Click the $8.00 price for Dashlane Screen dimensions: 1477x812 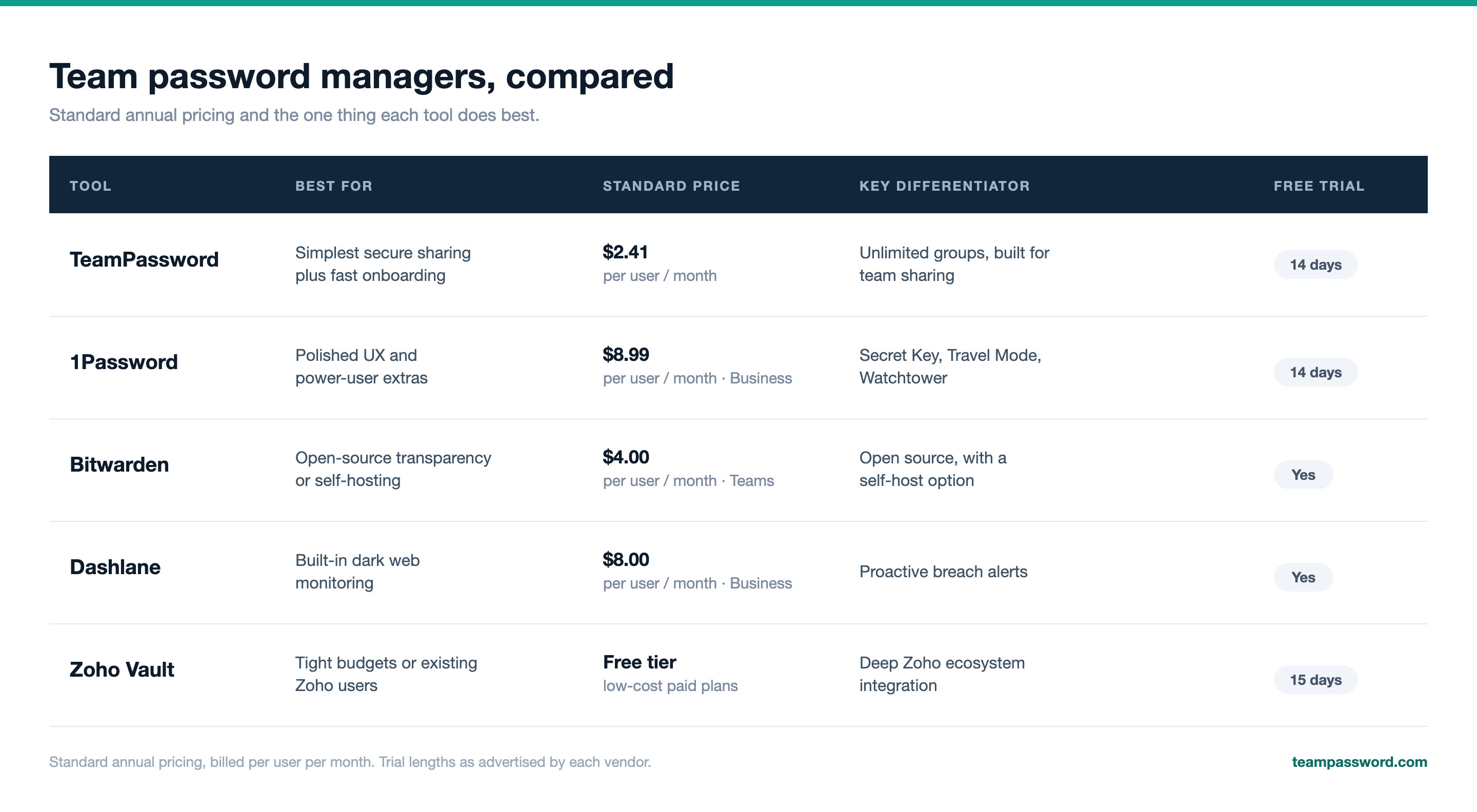pos(626,559)
